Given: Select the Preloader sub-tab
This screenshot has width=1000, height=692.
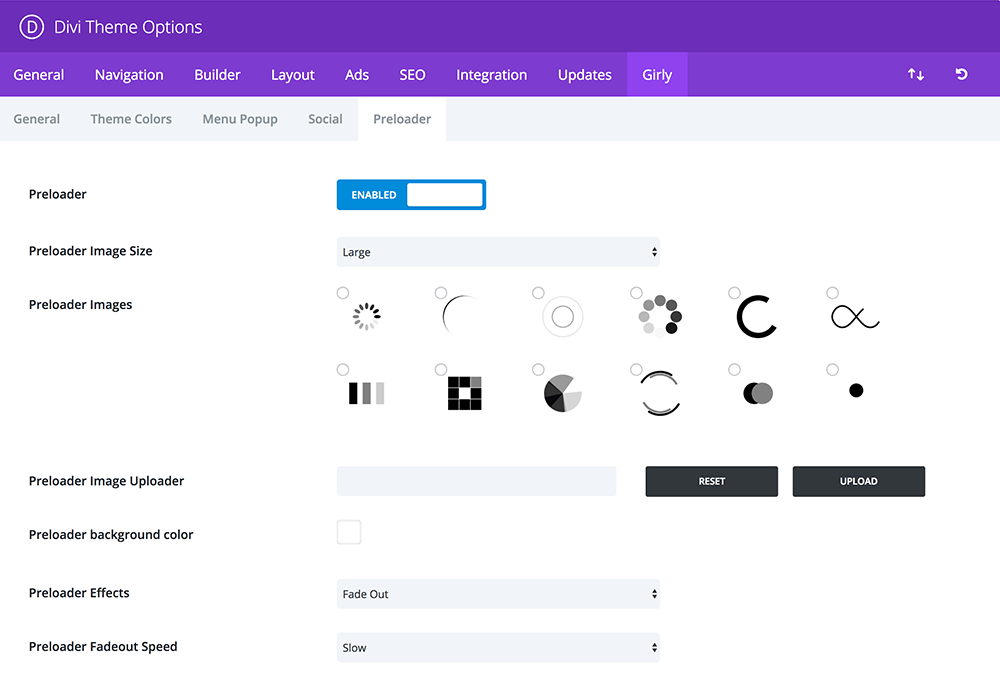Looking at the screenshot, I should click(x=402, y=119).
